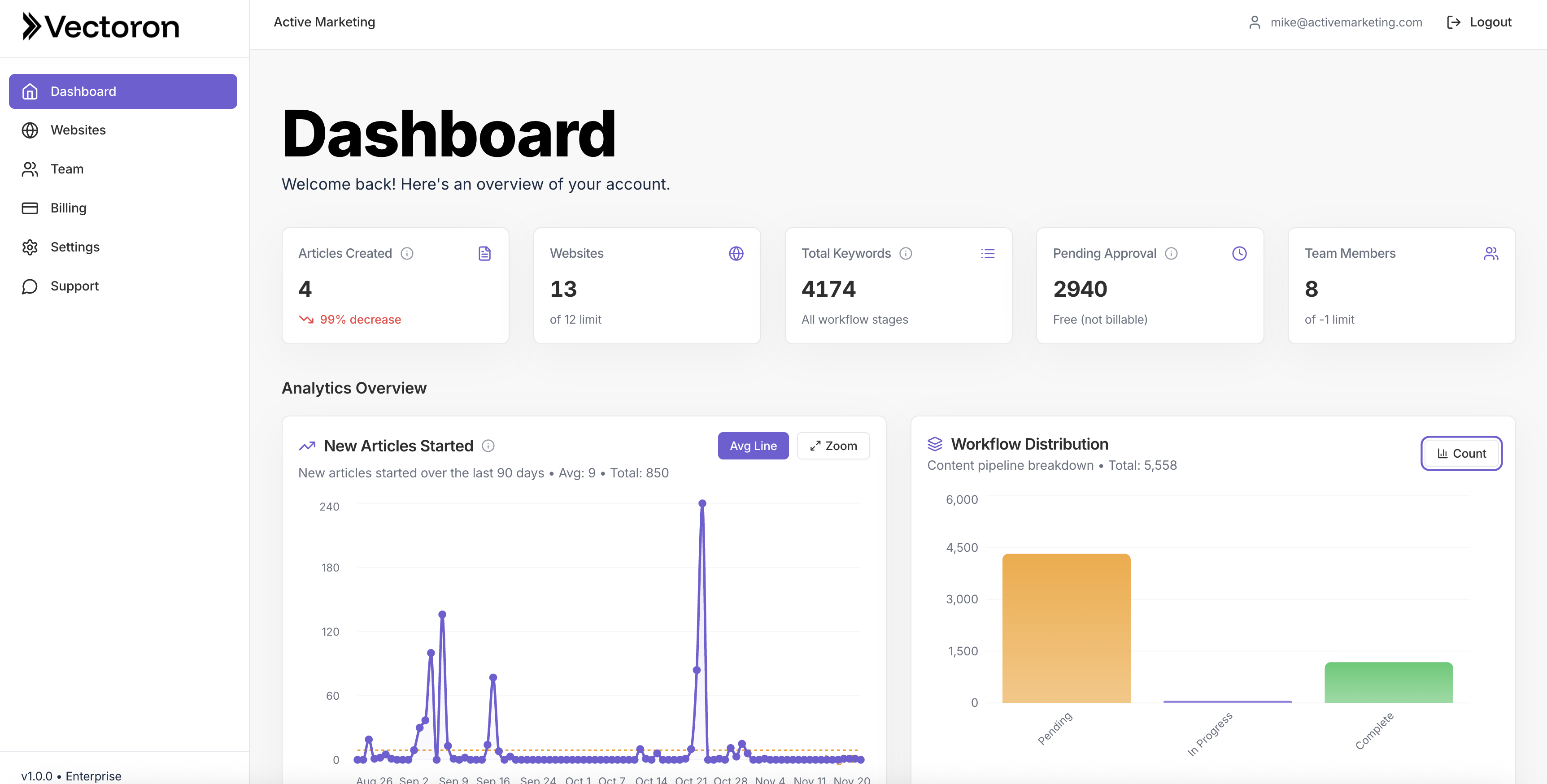Click the Websites globe icon in sidebar

pyautogui.click(x=31, y=130)
